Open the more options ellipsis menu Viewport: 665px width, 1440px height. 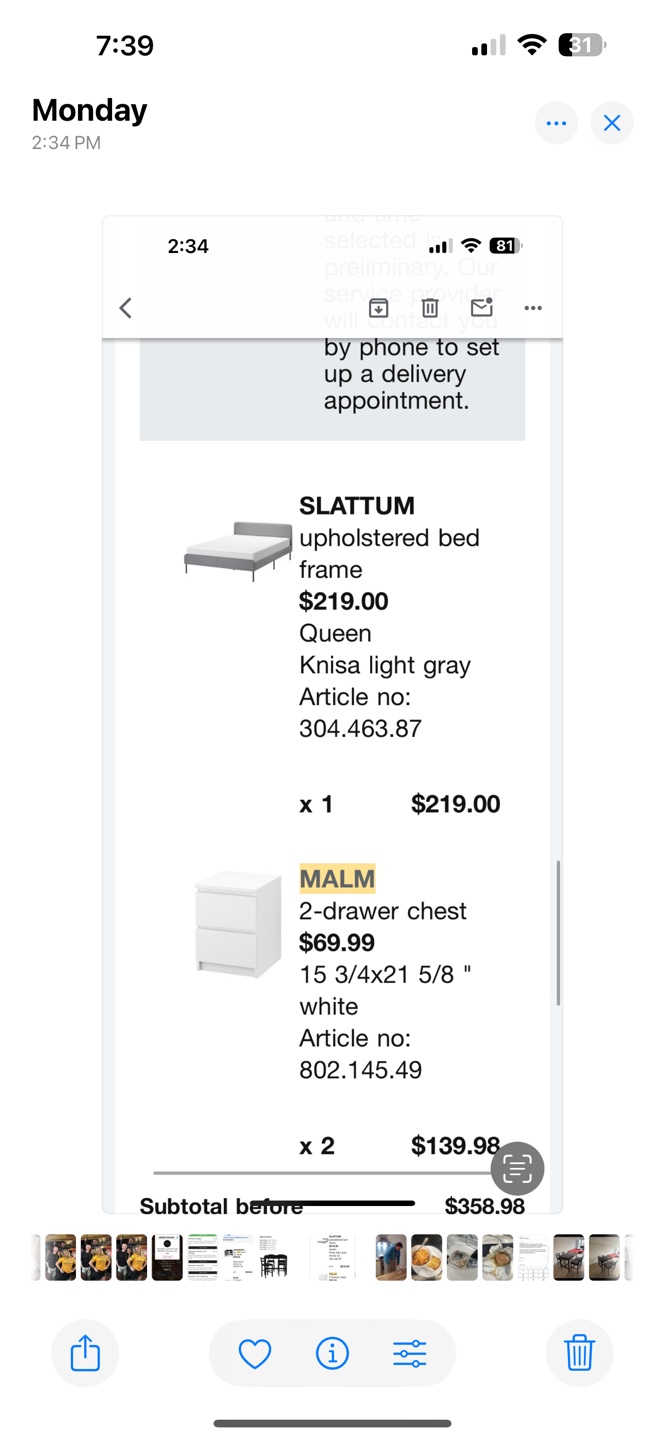point(557,123)
